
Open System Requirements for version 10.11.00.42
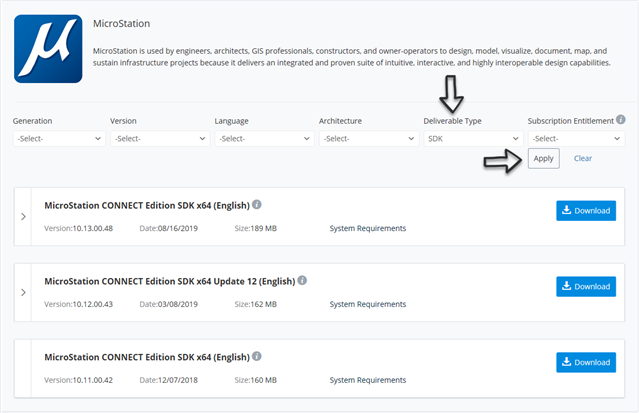368,380
